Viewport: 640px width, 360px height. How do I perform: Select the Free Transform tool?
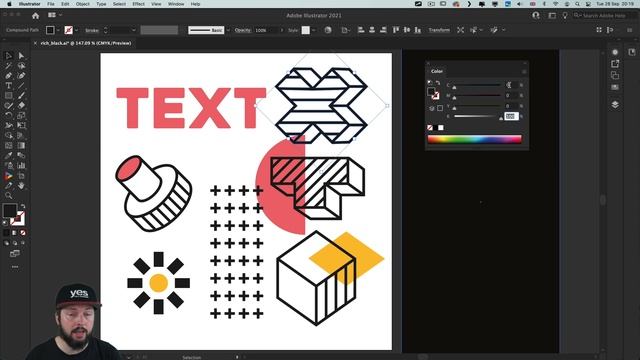pos(21,125)
